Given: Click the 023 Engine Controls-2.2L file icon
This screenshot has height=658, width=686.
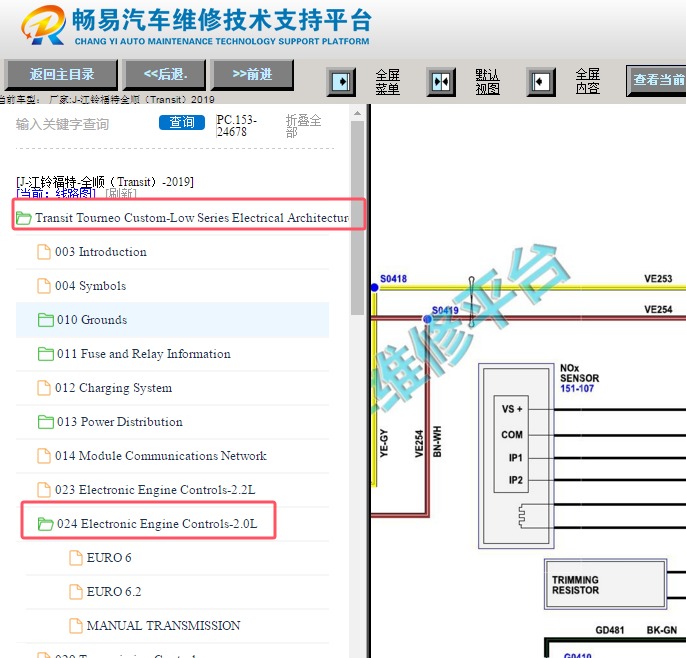Looking at the screenshot, I should point(44,490).
